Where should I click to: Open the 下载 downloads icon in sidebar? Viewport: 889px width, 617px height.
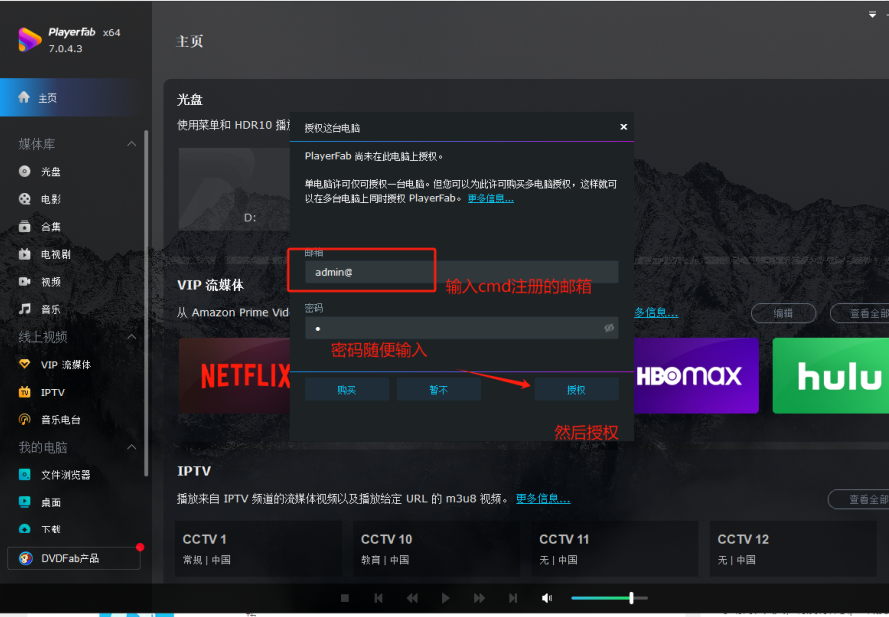(x=24, y=529)
